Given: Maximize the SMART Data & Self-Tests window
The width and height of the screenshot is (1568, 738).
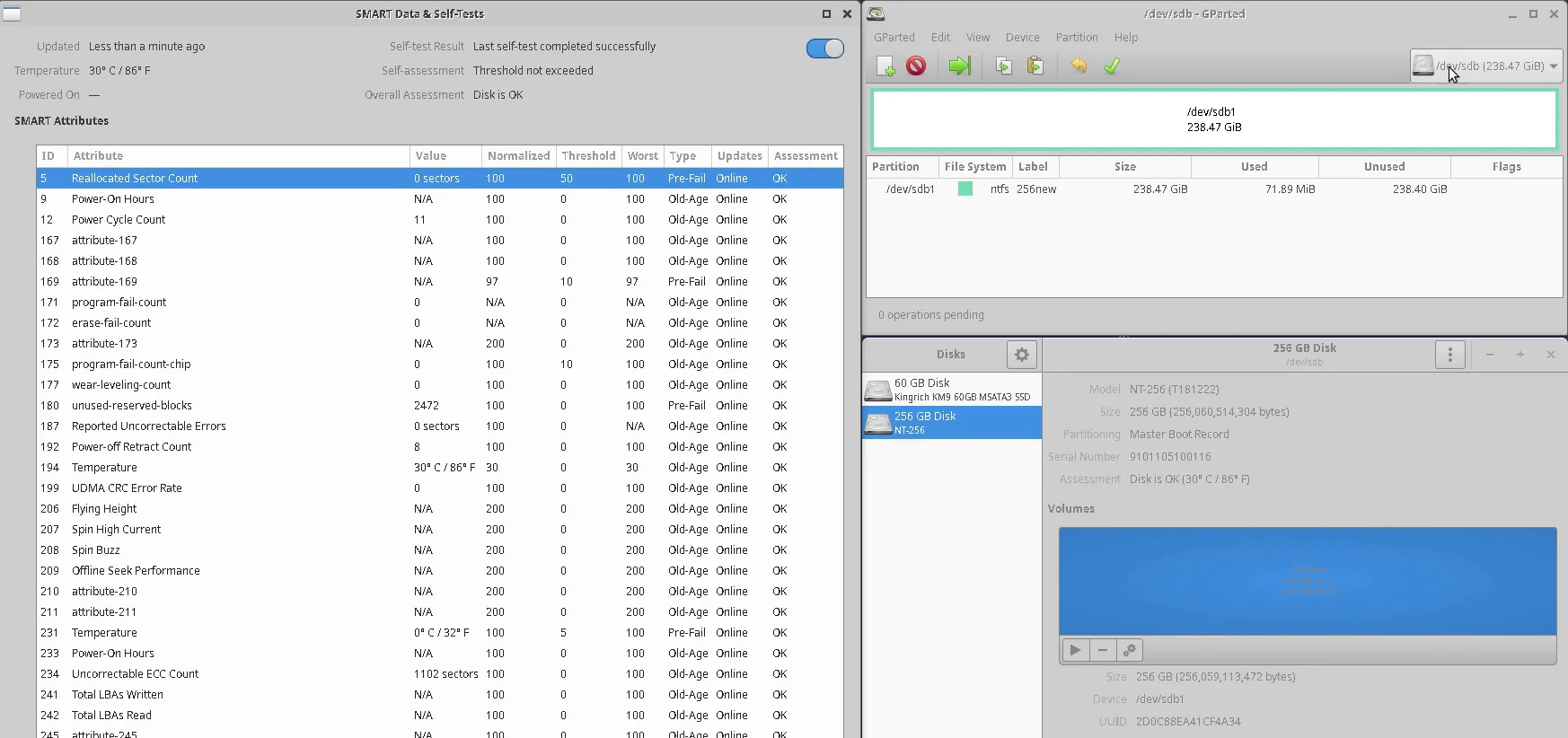Looking at the screenshot, I should pyautogui.click(x=826, y=13).
